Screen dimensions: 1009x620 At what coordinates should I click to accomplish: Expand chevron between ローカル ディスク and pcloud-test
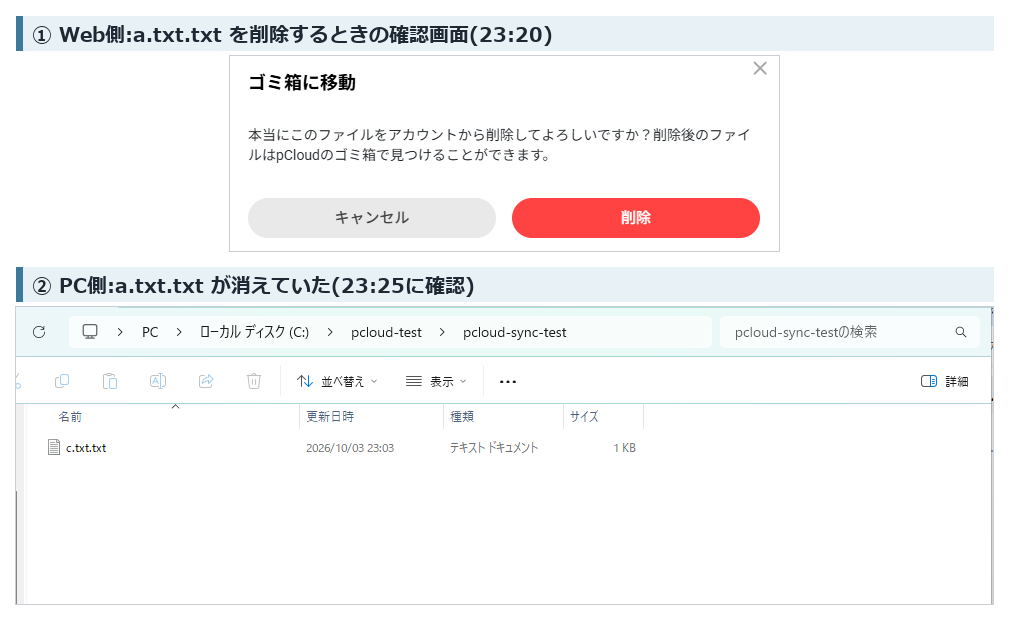point(330,332)
